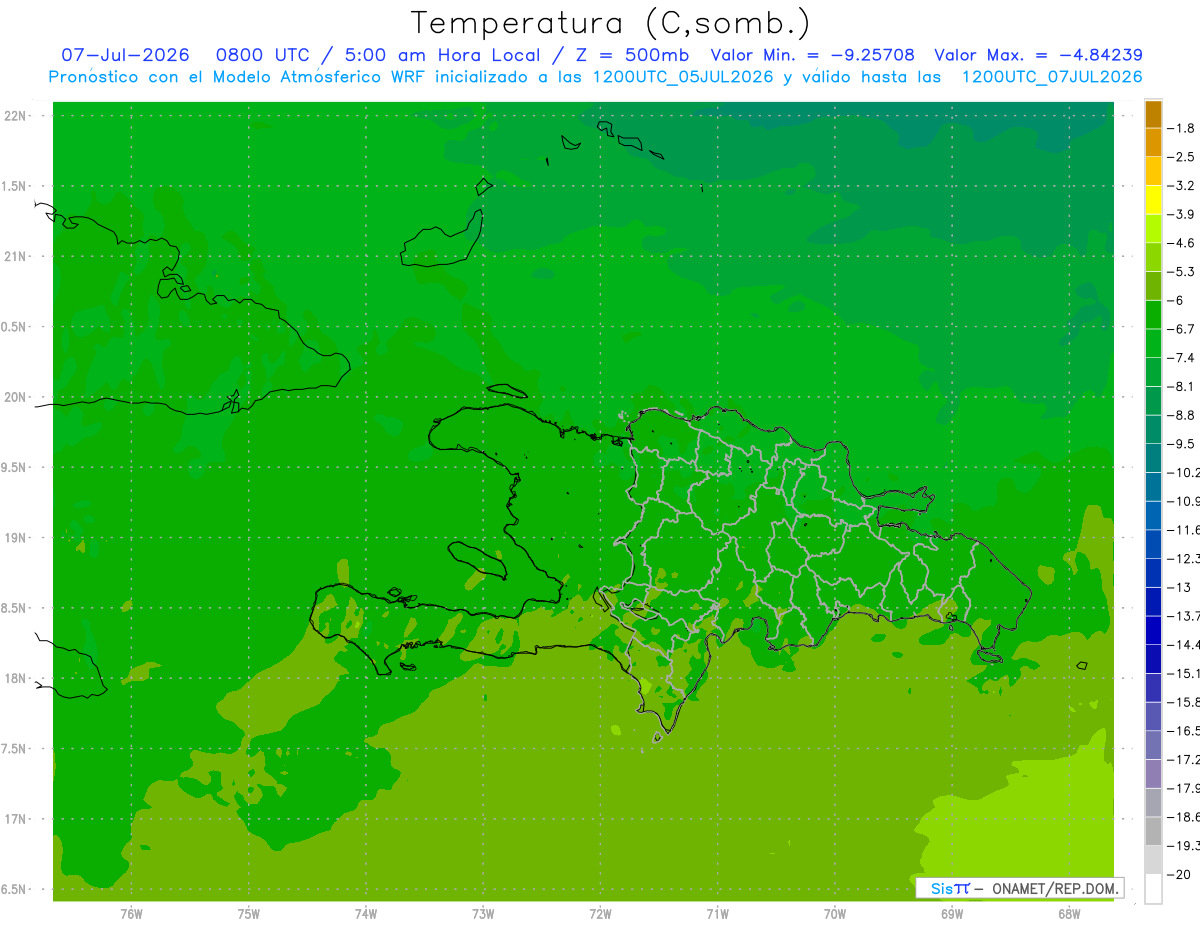Click the 'Temperatura (C,somb.)' title

(x=610, y=24)
